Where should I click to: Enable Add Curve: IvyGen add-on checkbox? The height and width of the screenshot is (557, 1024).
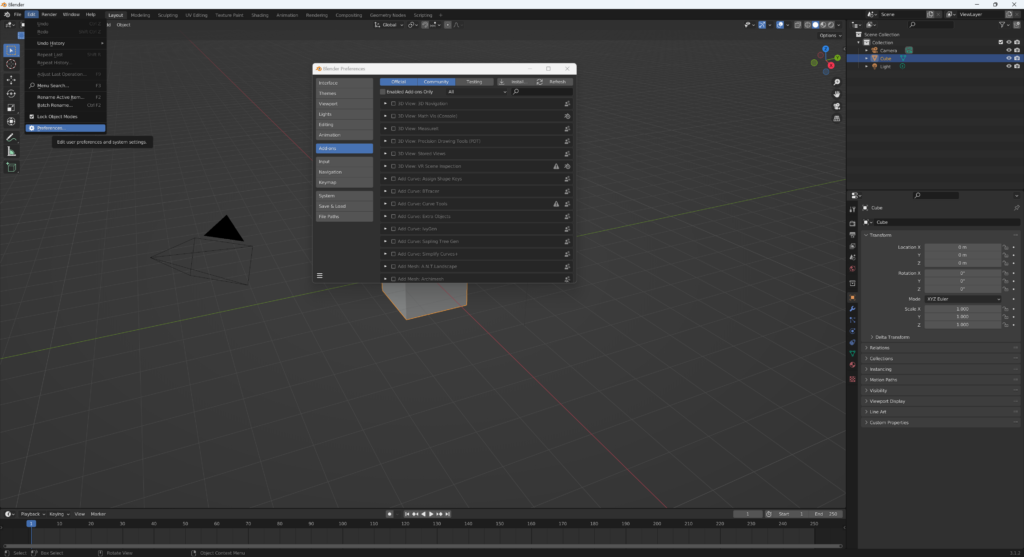[393, 229]
